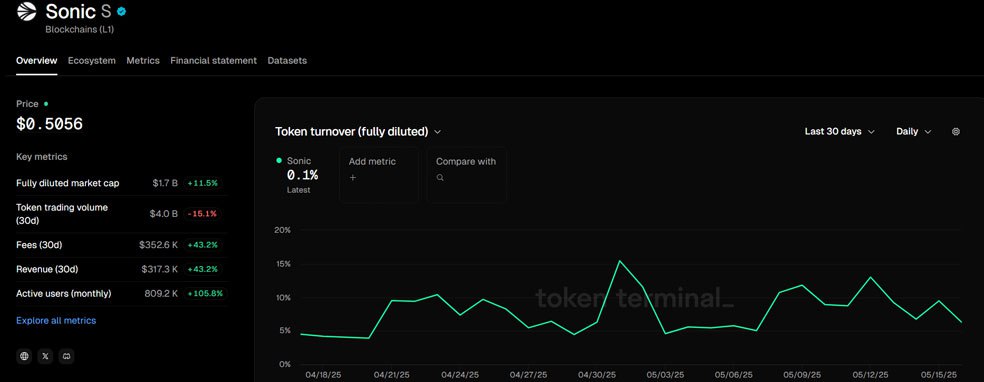Open the Datasets tab
The image size is (984, 382).
click(287, 61)
